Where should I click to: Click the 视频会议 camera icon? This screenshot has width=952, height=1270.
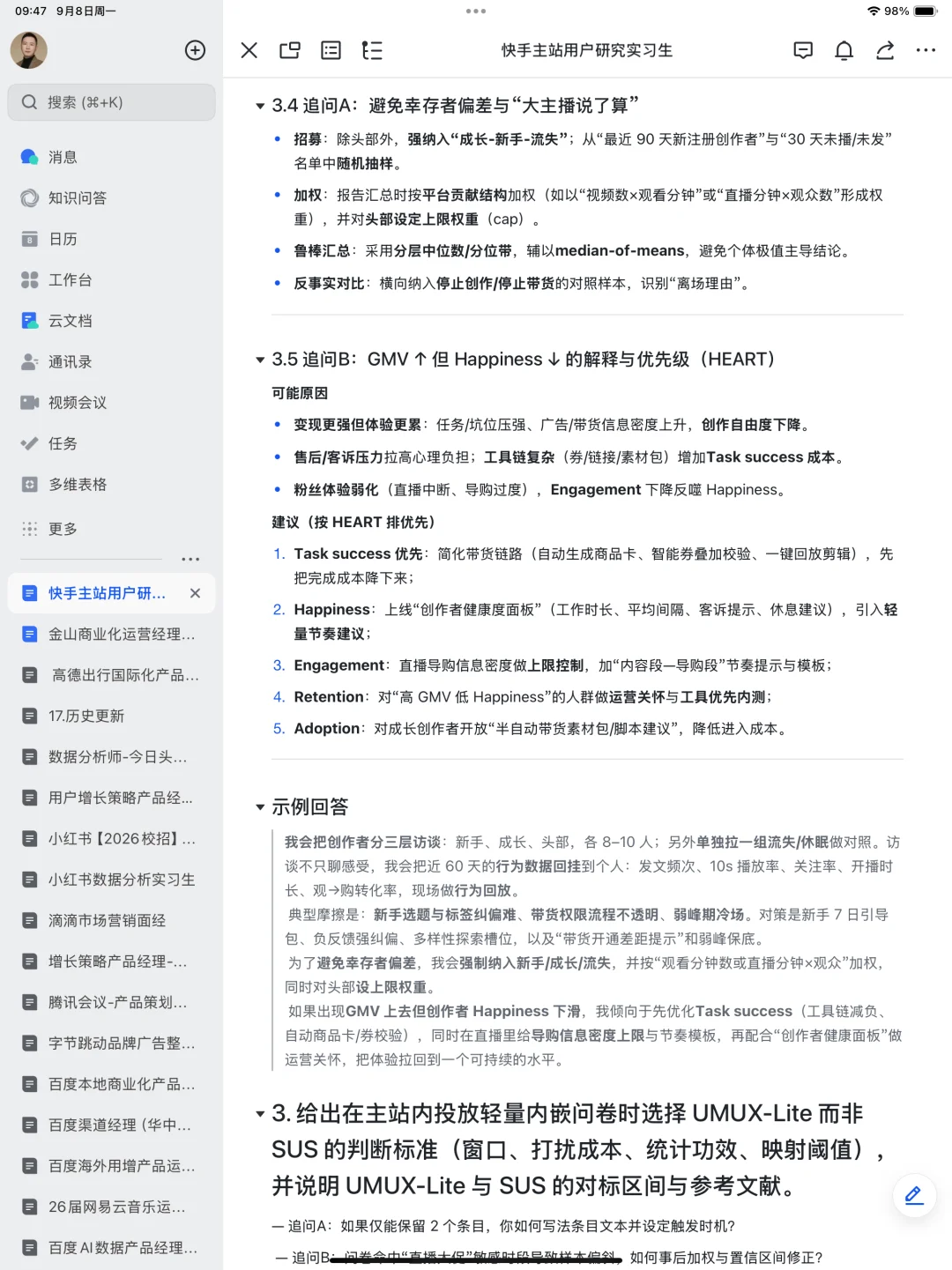coord(30,403)
